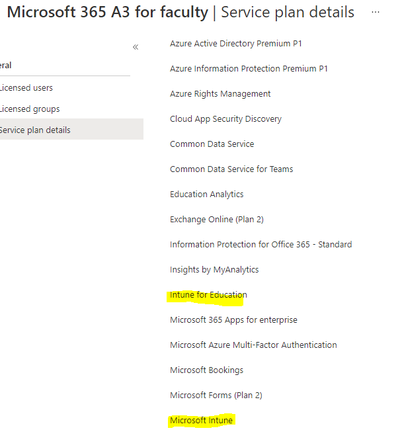Screen dimensions: 400x430
Task: Click Common Data Service entry
Action: pyautogui.click(x=212, y=144)
